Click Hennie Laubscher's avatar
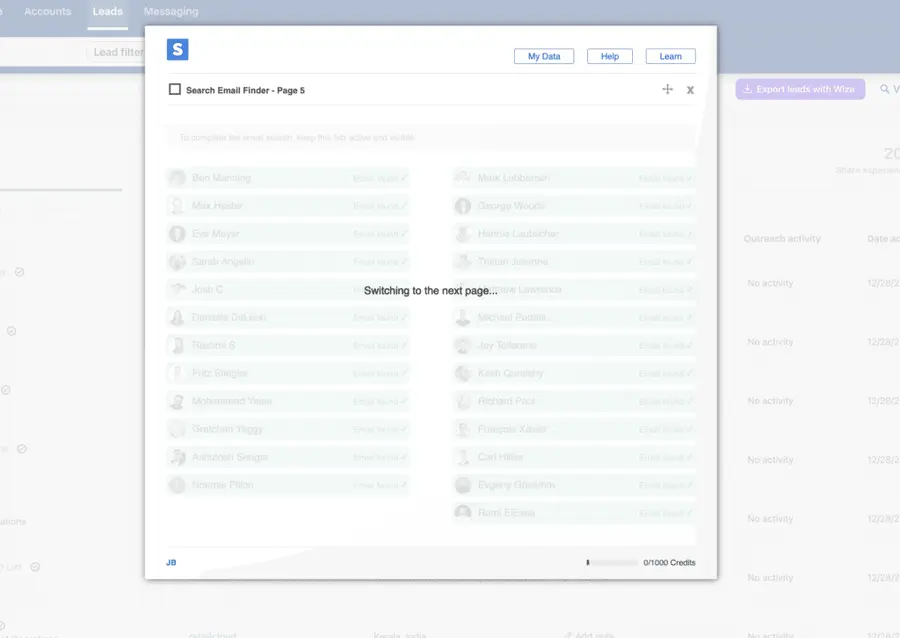This screenshot has height=638, width=900. pos(463,234)
